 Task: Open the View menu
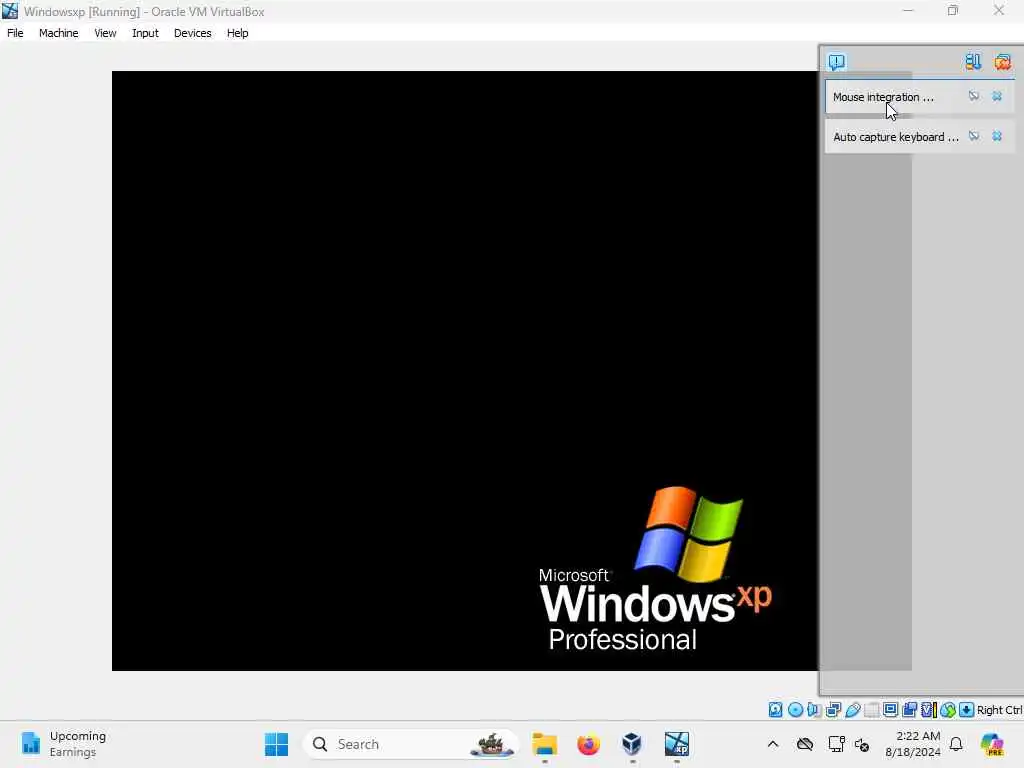pos(105,33)
